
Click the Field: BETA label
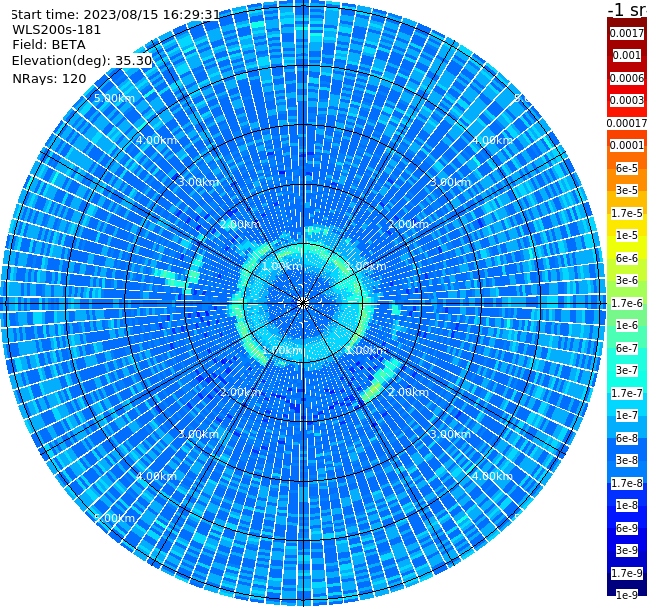(49, 45)
